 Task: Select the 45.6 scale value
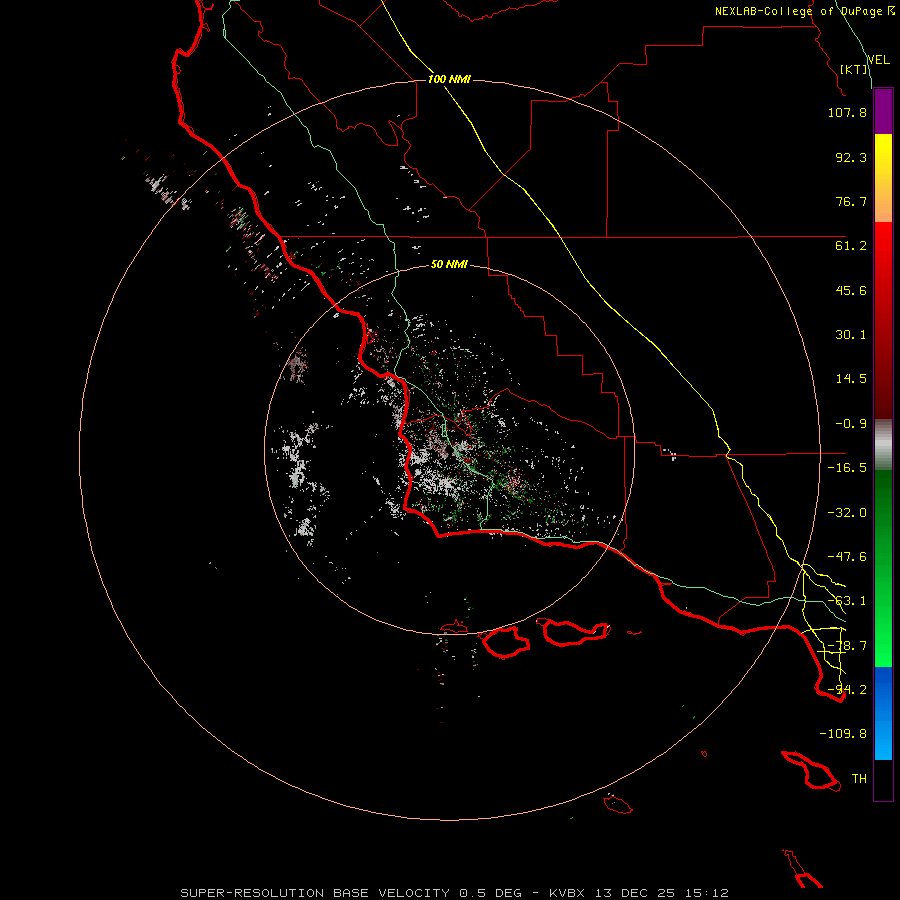(851, 290)
